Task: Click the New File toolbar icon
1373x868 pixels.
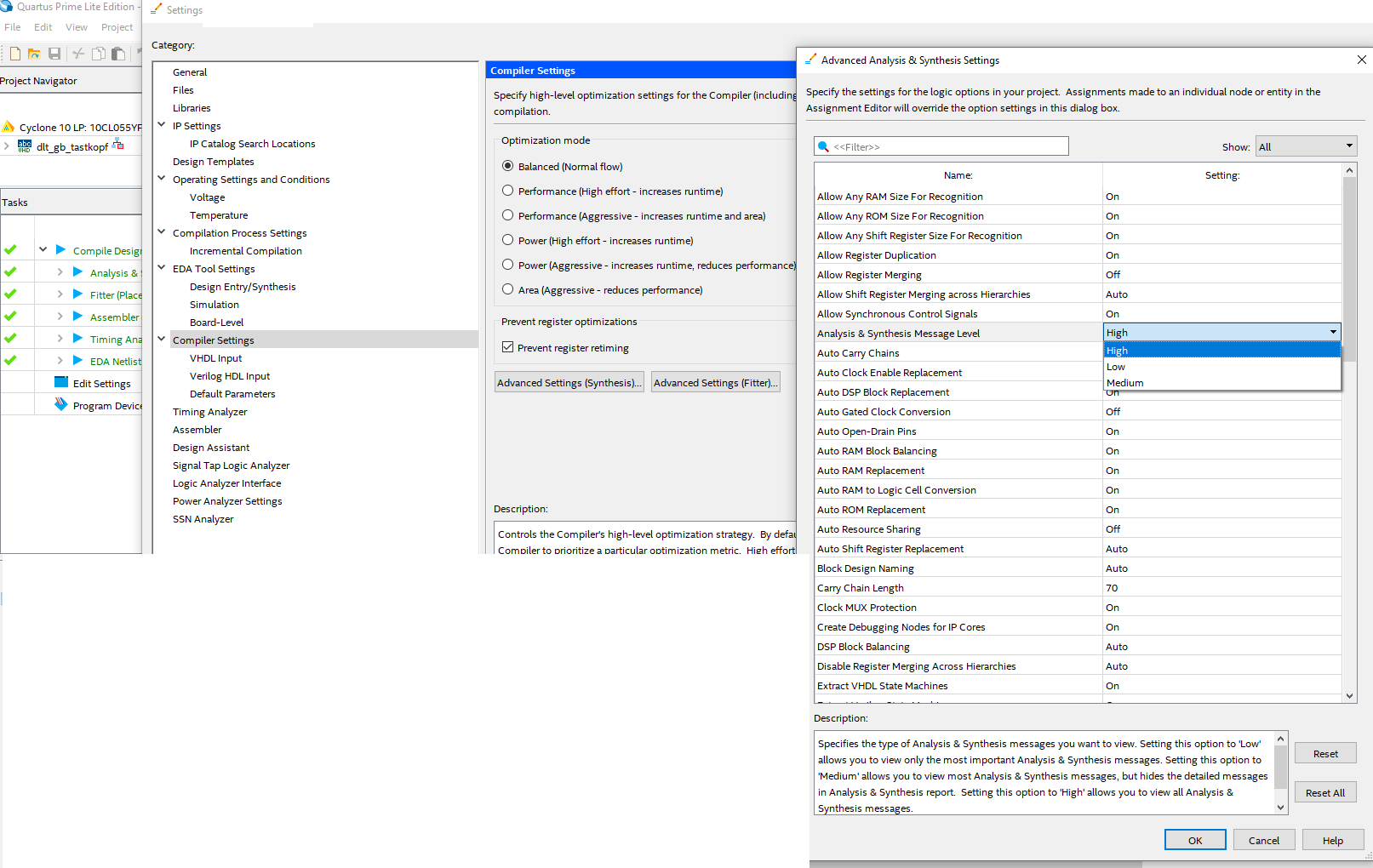Action: tap(14, 54)
